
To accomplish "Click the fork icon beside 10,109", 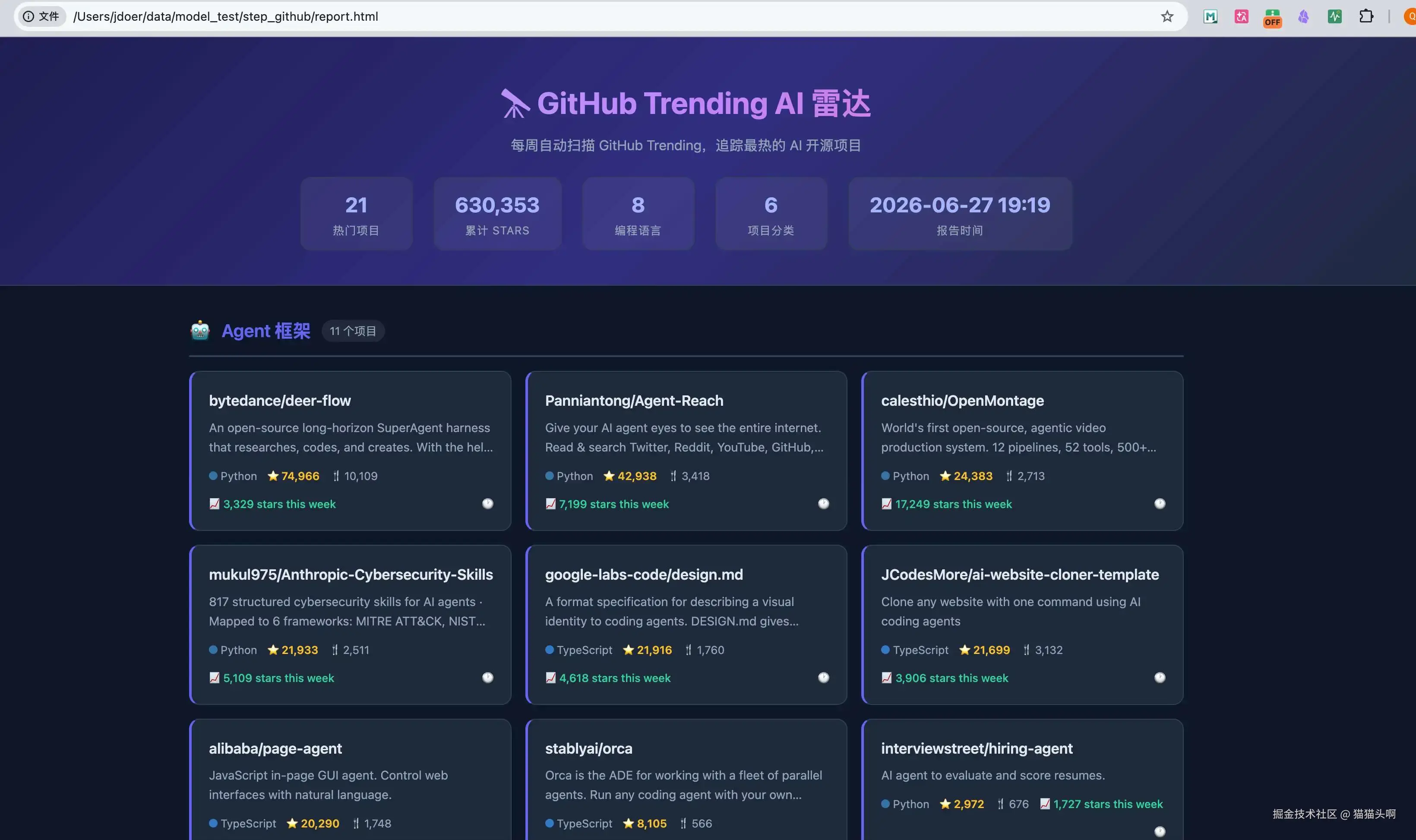I will (336, 476).
